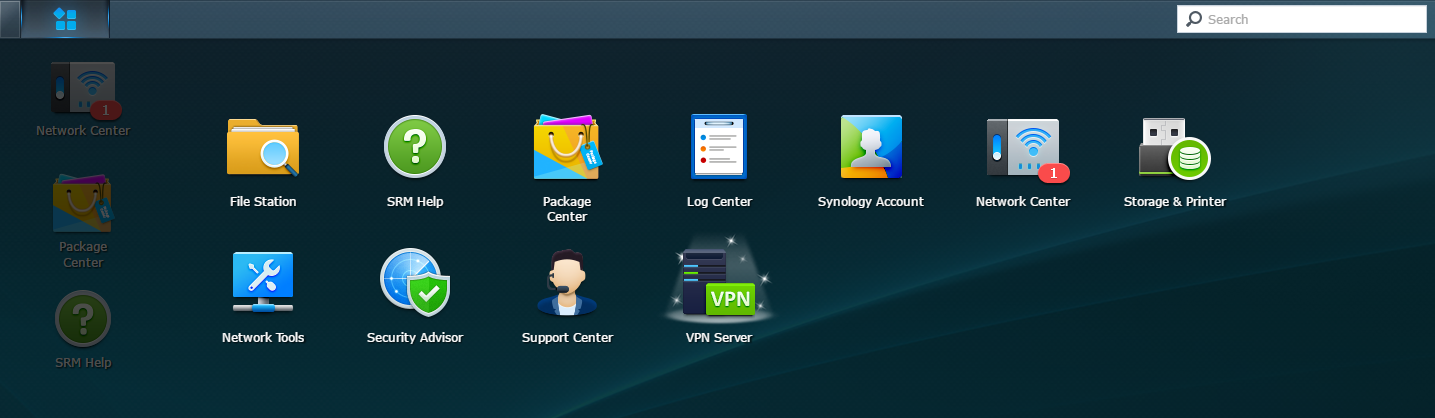Click the Support Center label text
Image resolution: width=1435 pixels, height=418 pixels.
click(x=567, y=337)
